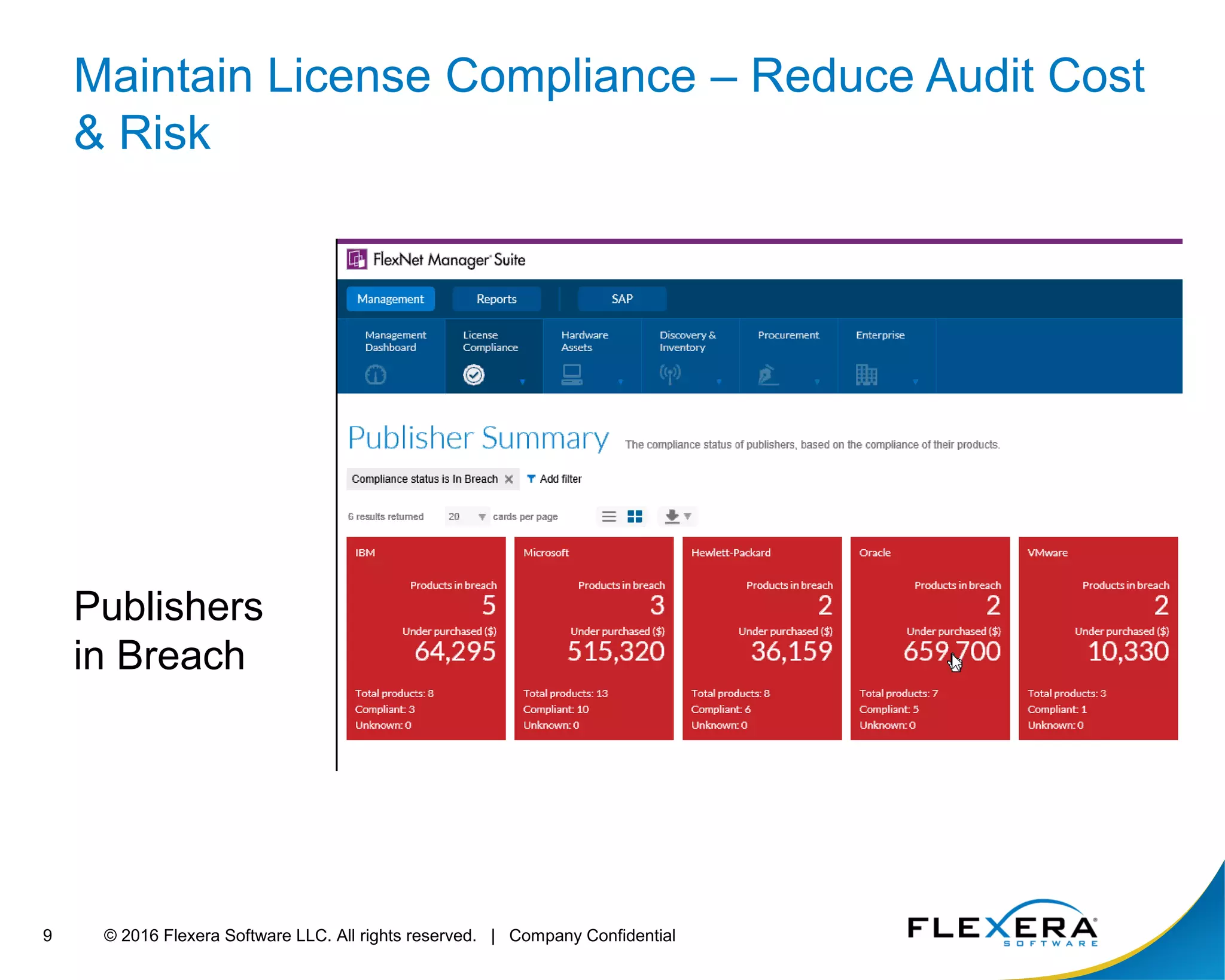Open the Management Dashboard gauge icon
The height and width of the screenshot is (980, 1225).
376,375
